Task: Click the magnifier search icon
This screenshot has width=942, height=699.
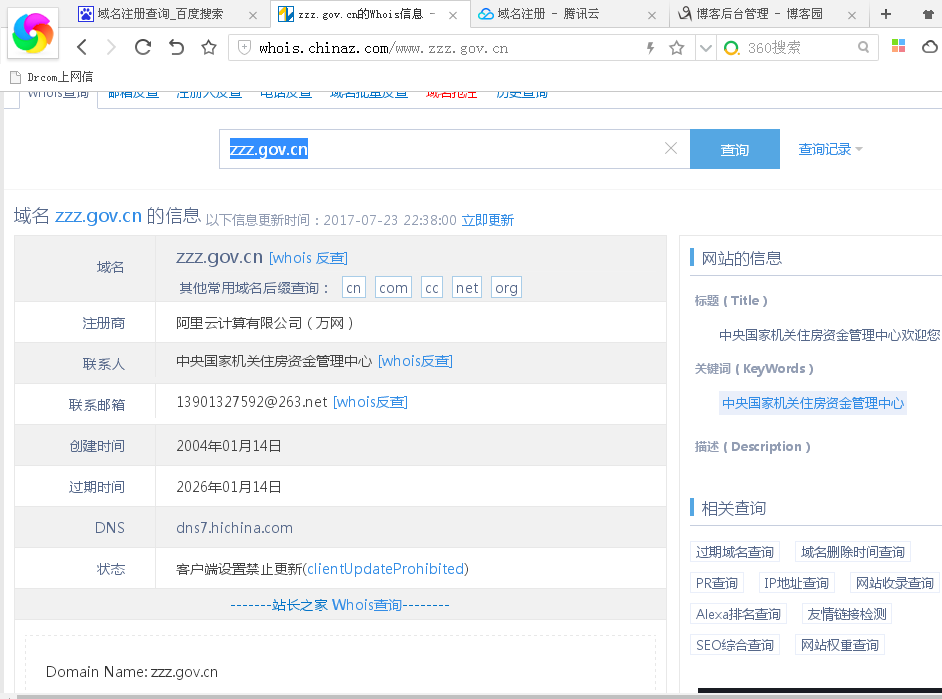Action: 863,47
